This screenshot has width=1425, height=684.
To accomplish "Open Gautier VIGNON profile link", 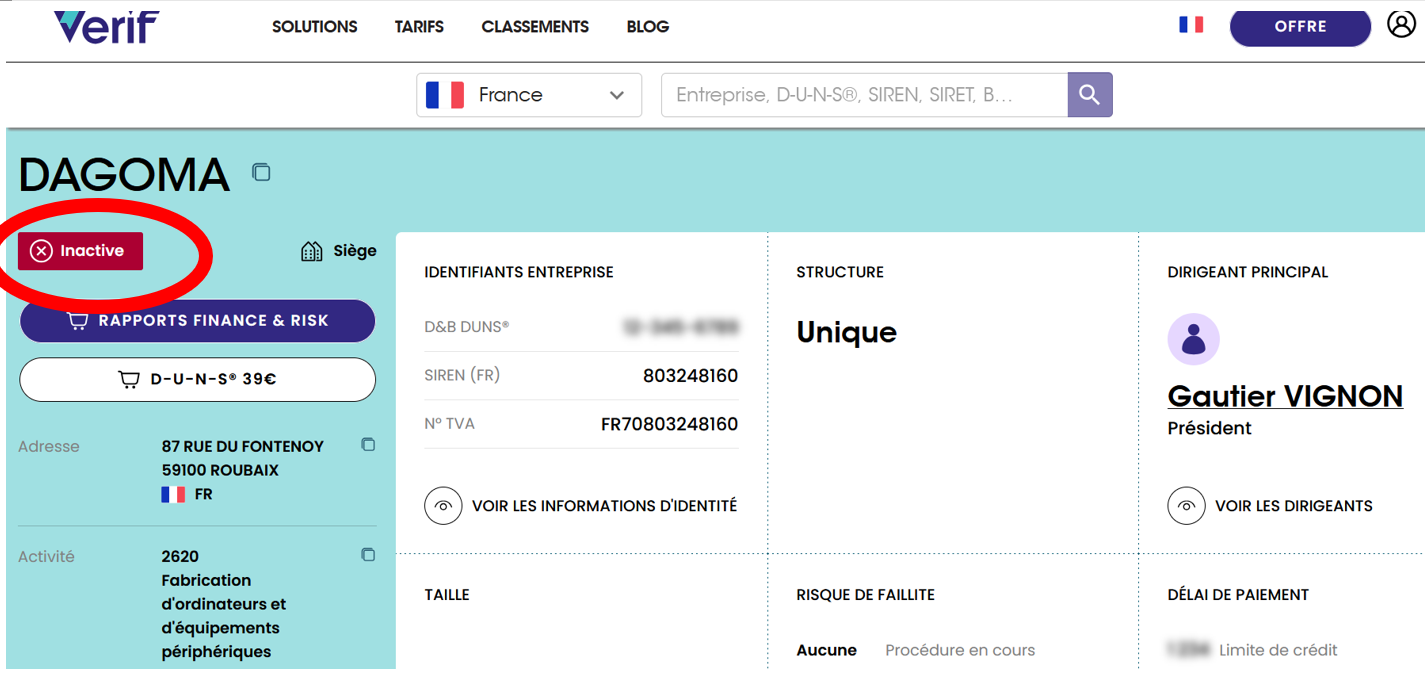I will pyautogui.click(x=1284, y=396).
